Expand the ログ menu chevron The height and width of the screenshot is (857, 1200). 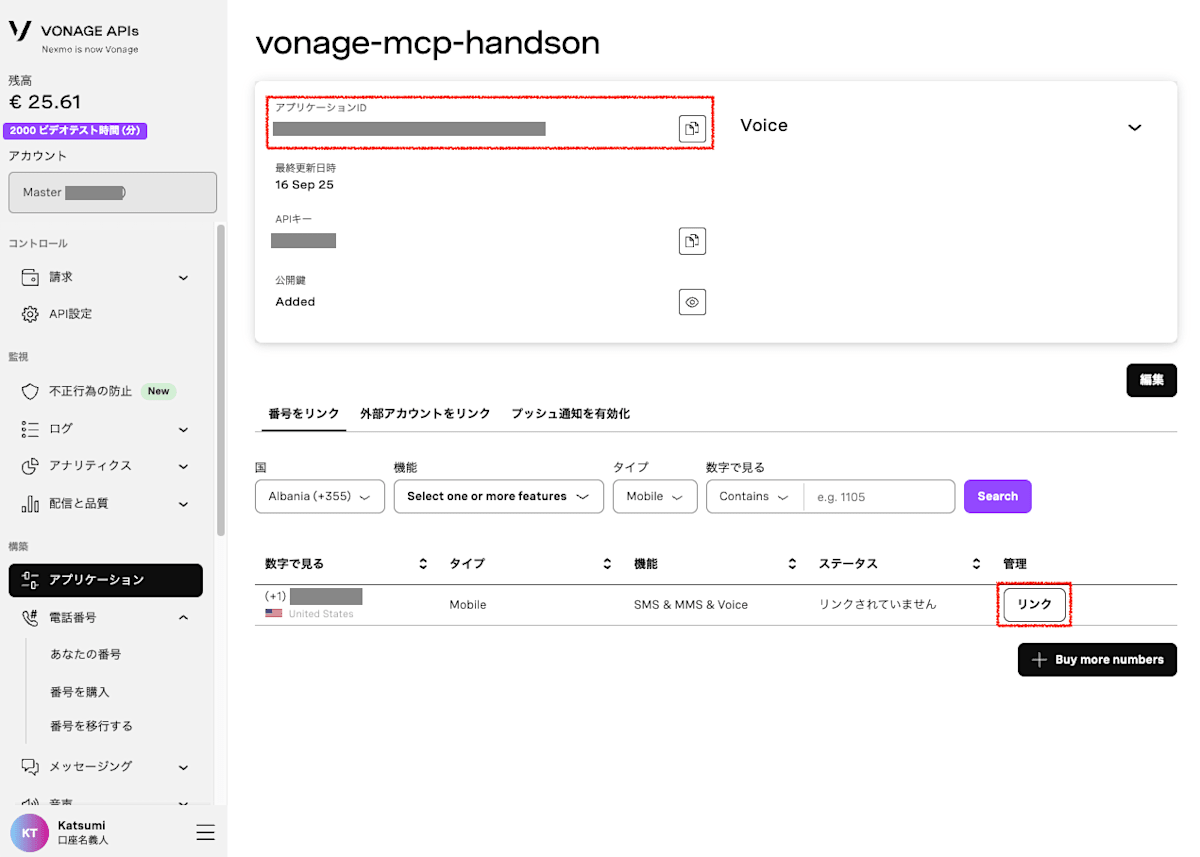click(x=183, y=429)
